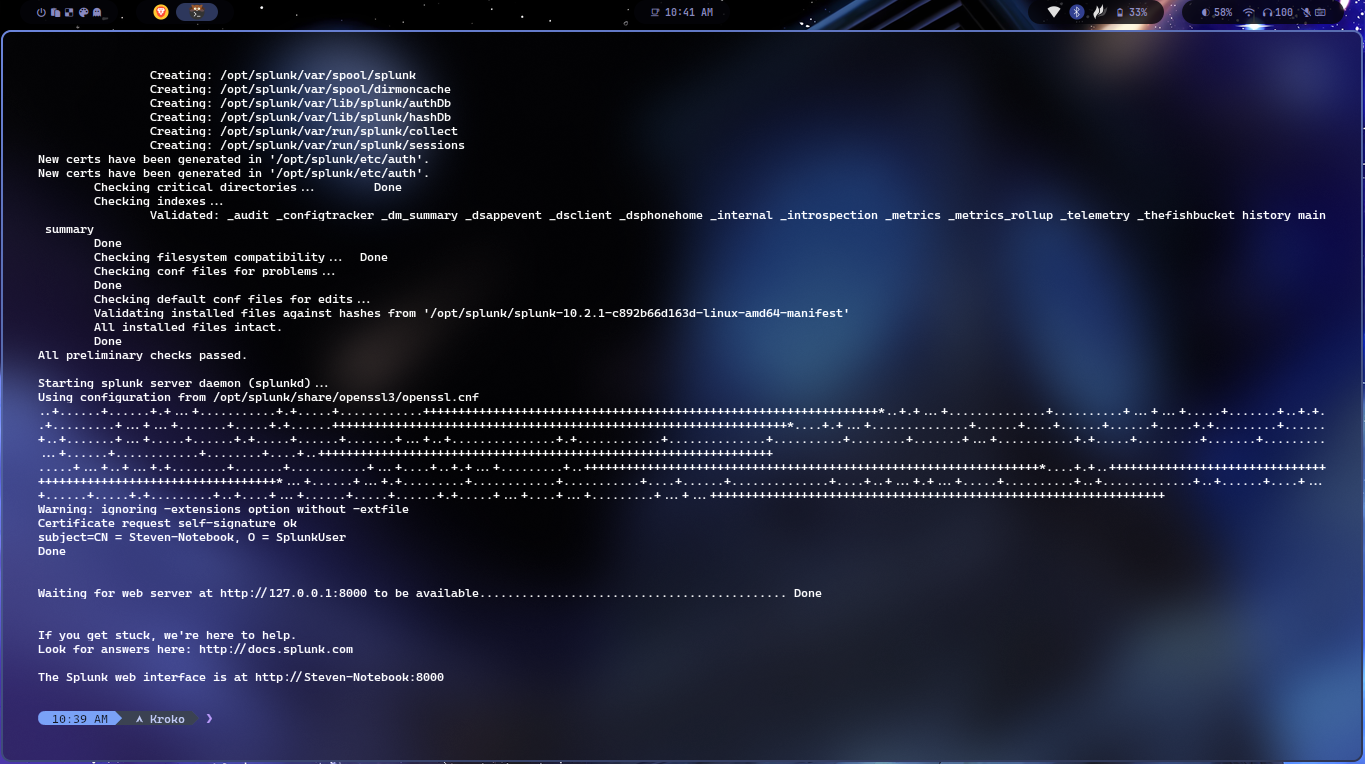The width and height of the screenshot is (1365, 764).
Task: Click the power icon in top bar
Action: 41,13
